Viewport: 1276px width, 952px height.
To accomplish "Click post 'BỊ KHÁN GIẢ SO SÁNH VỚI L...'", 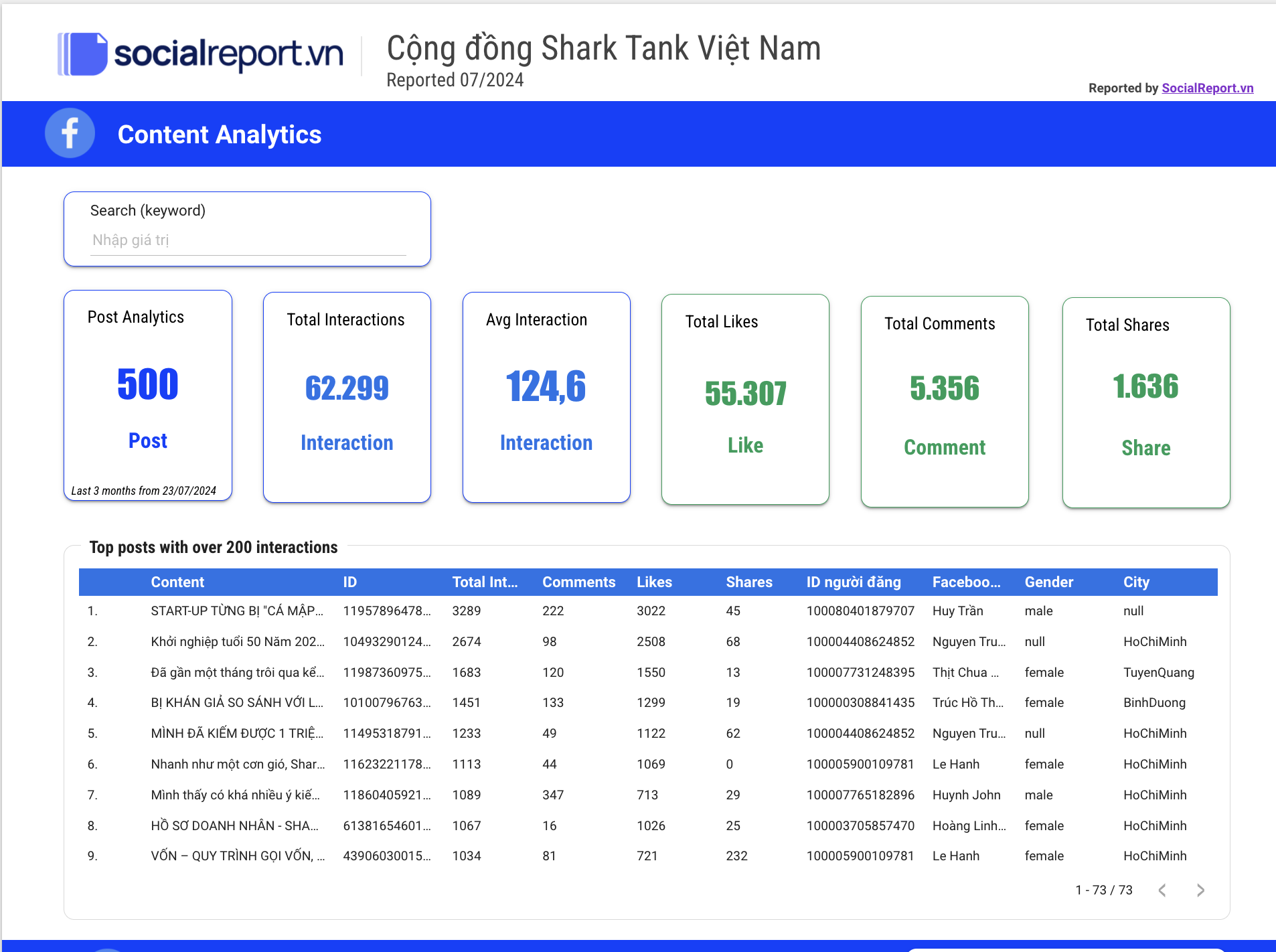I will 237,702.
